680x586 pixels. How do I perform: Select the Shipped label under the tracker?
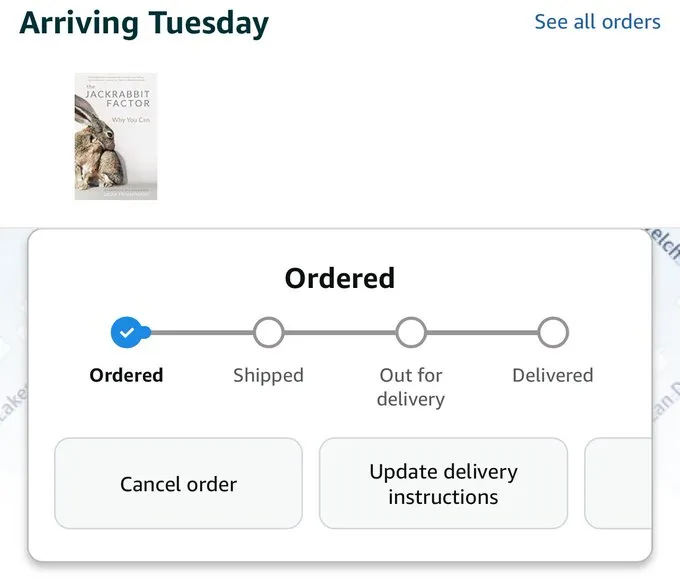268,375
